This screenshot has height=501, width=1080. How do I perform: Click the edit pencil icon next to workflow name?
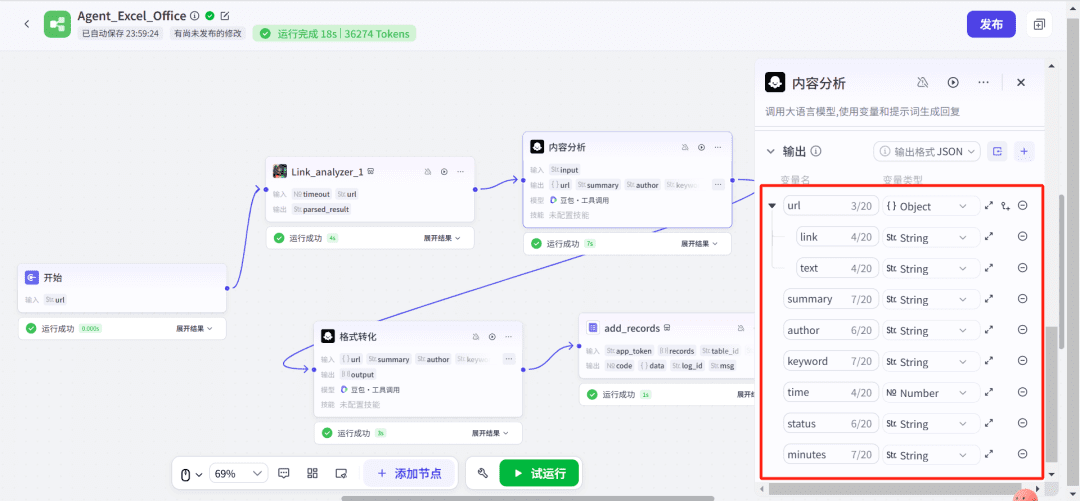(x=225, y=16)
